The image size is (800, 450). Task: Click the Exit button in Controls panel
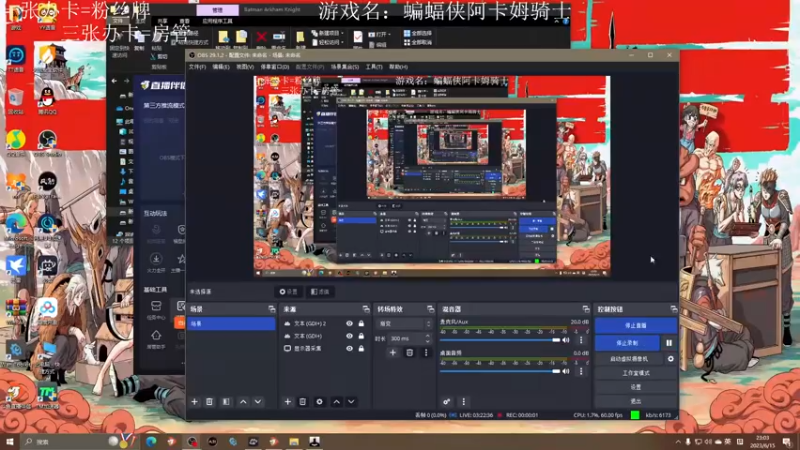tap(636, 401)
